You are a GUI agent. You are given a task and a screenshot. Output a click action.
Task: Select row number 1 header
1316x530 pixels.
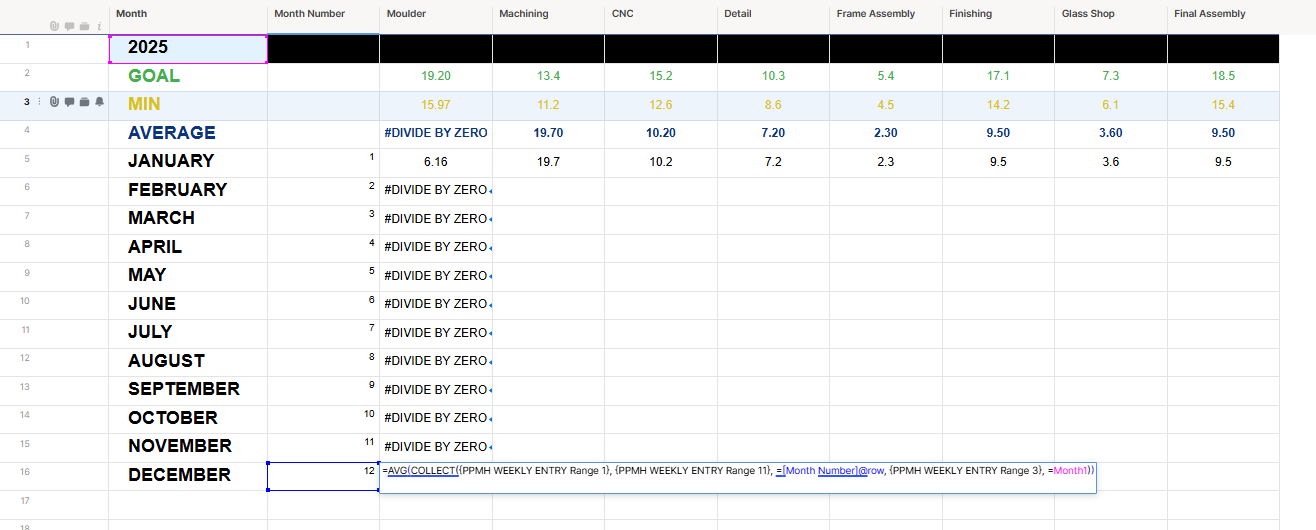point(27,46)
